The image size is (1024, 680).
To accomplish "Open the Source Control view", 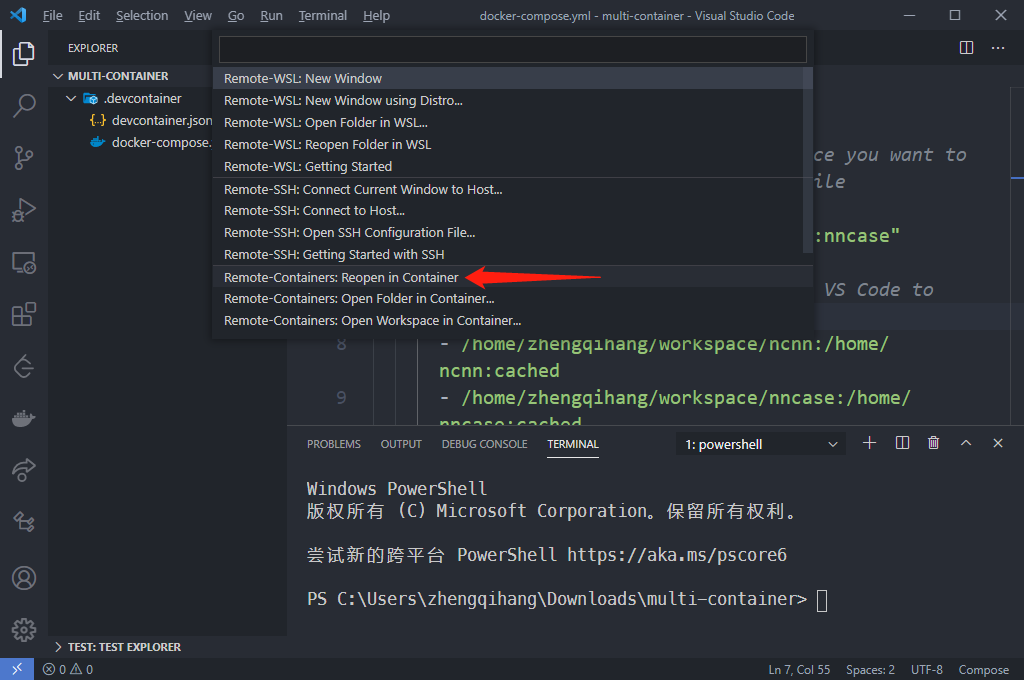I will pos(24,157).
